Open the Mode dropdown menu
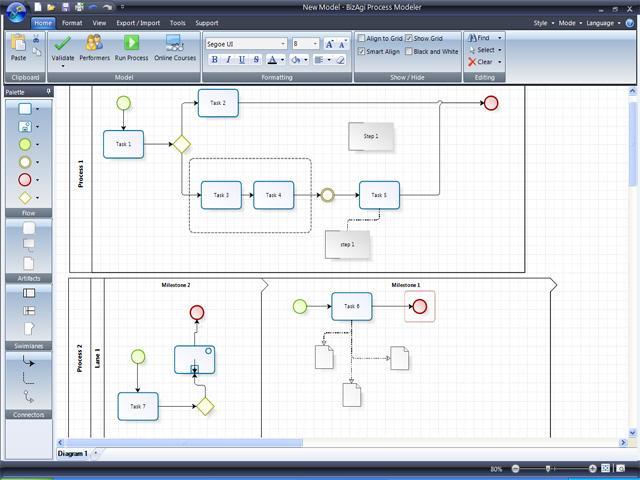Viewport: 640px width, 480px height. point(570,23)
